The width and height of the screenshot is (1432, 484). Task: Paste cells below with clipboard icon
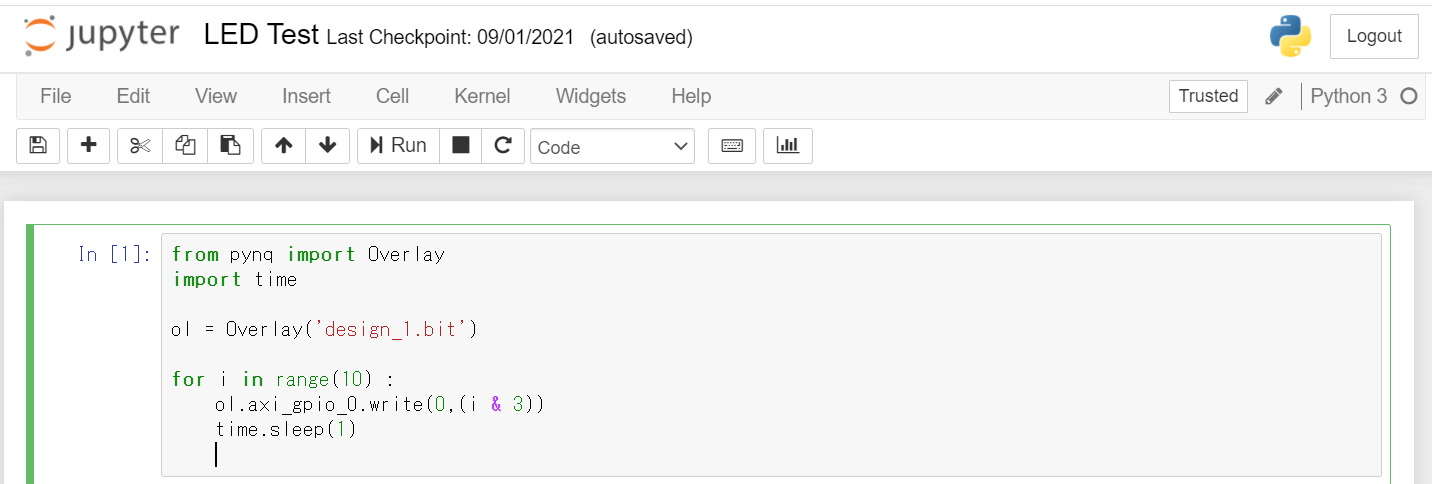(x=230, y=146)
